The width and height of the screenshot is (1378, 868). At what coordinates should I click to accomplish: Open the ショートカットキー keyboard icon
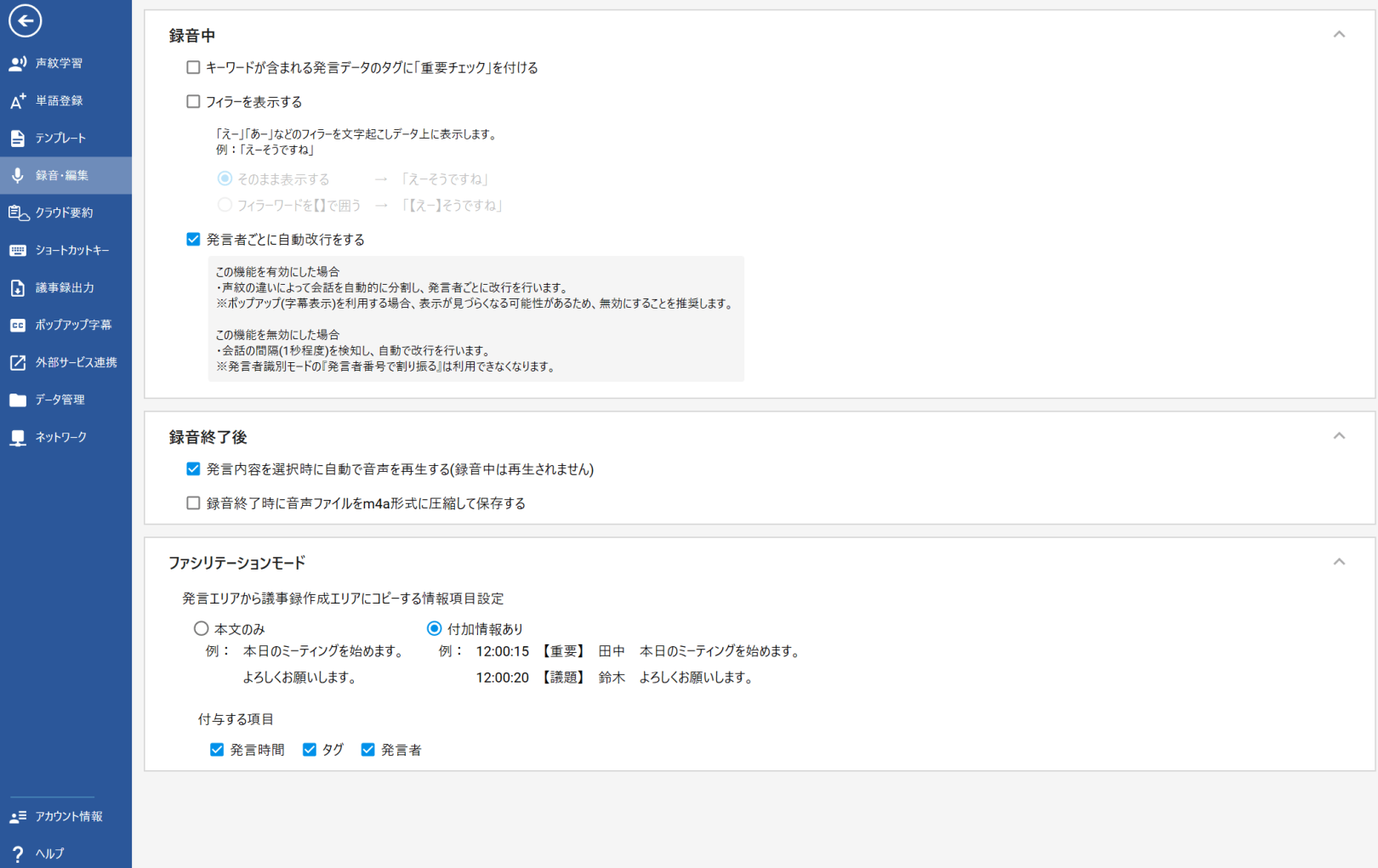coord(18,250)
